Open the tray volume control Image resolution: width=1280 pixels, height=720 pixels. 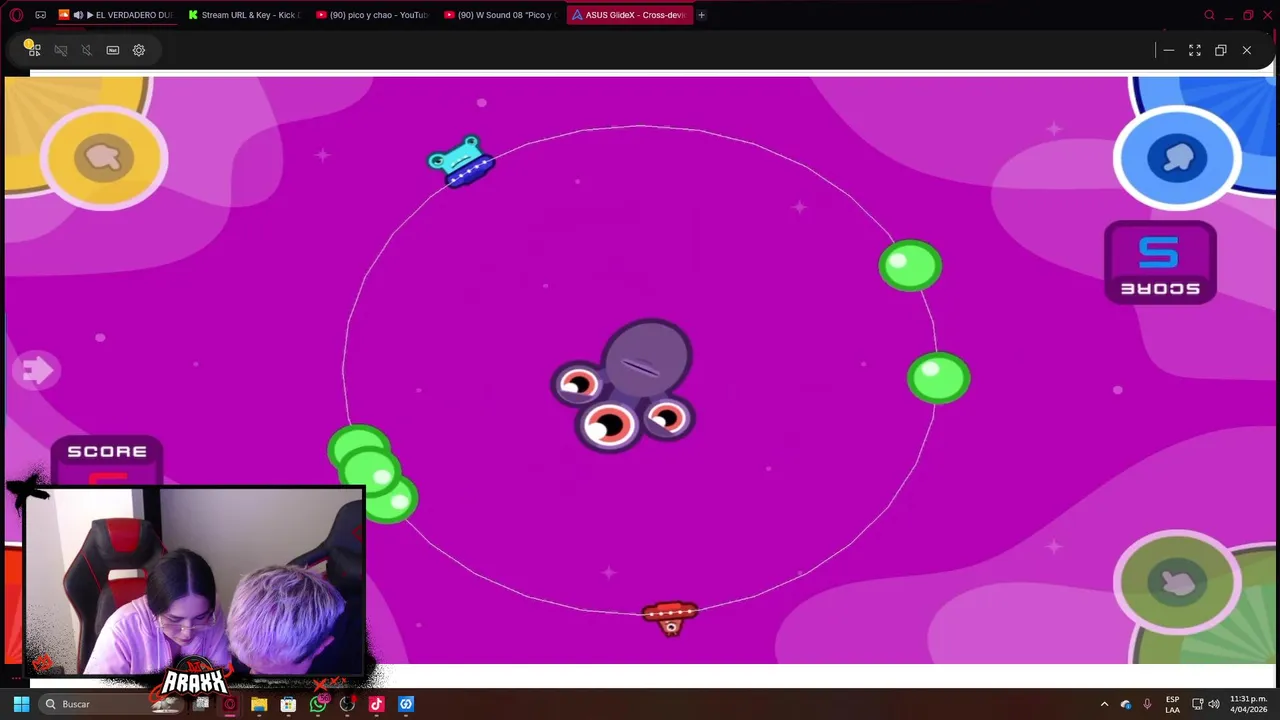click(1214, 704)
